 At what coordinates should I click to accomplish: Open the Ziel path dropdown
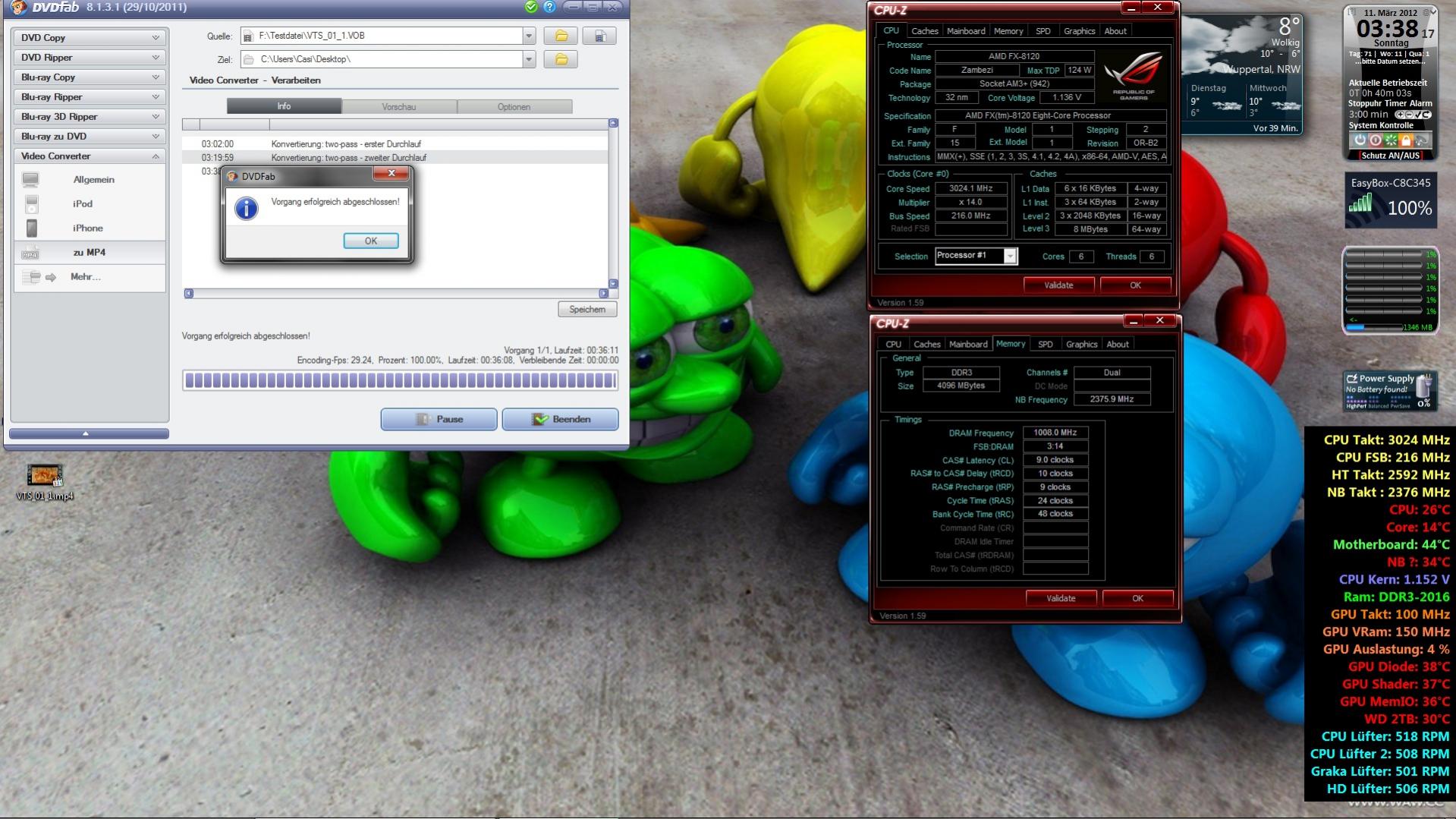point(529,59)
